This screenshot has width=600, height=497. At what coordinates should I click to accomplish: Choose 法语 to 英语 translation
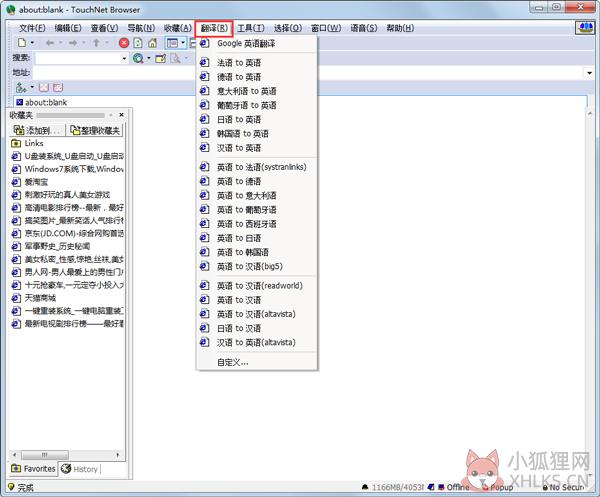click(x=257, y=62)
